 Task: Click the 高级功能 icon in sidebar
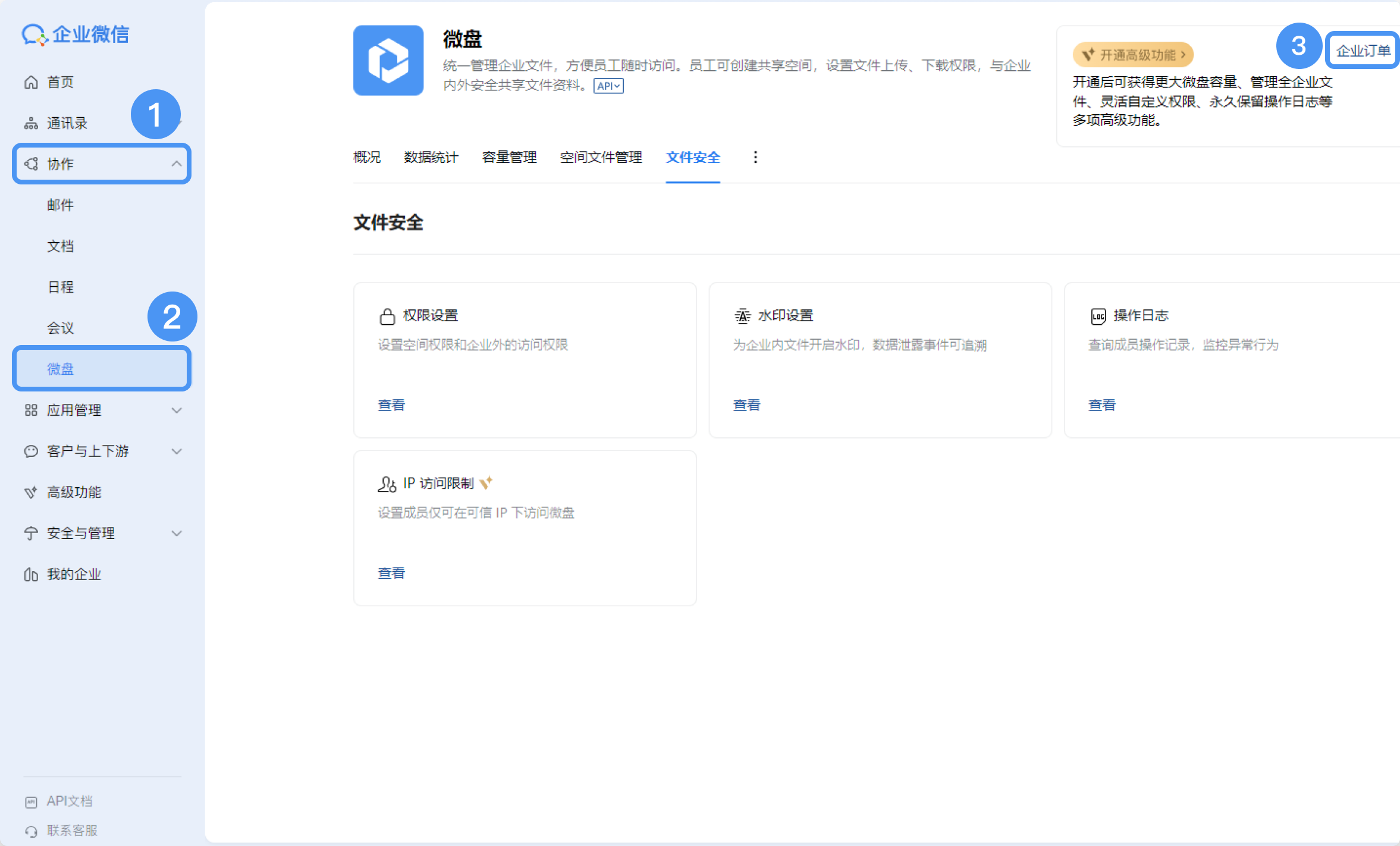(x=31, y=492)
